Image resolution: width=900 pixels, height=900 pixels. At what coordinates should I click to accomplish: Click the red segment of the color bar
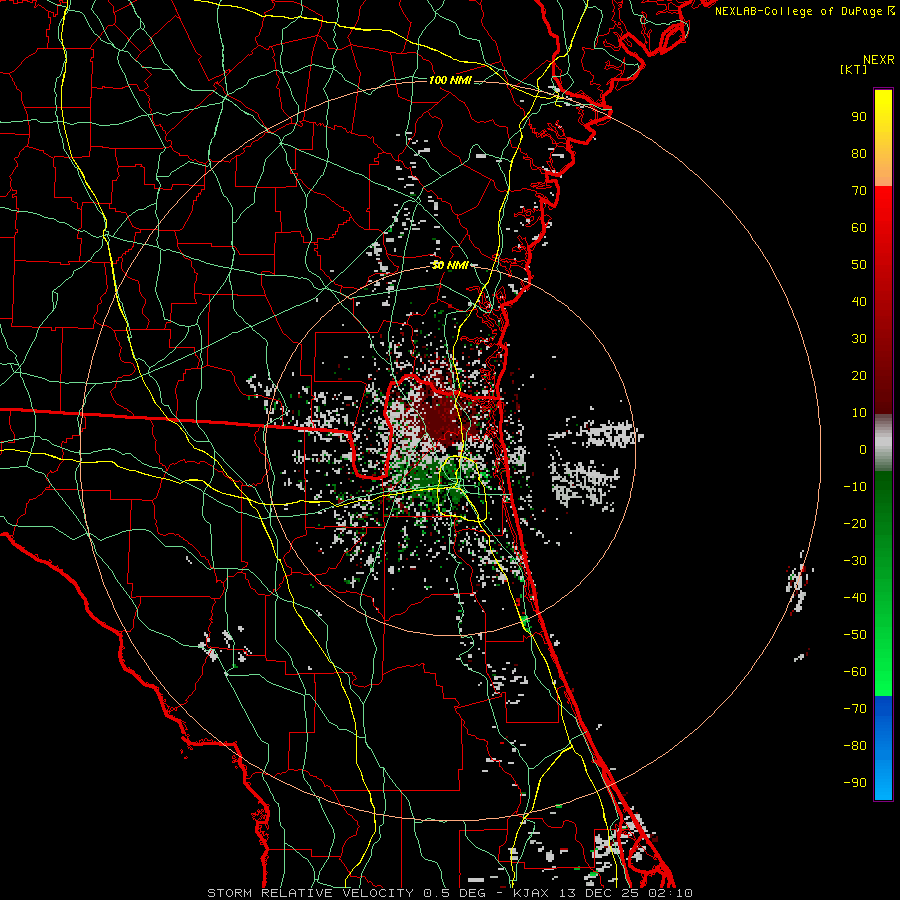pos(883,298)
